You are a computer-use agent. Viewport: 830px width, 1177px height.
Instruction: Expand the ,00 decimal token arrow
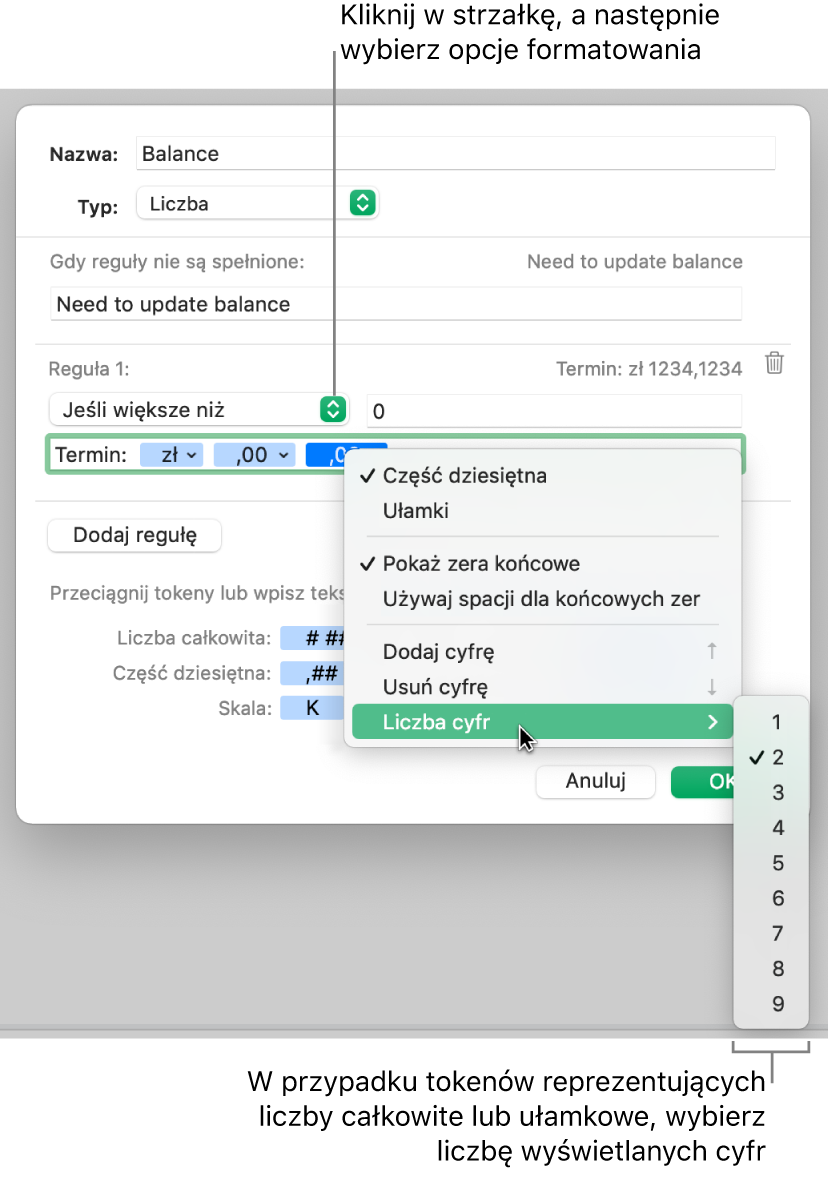(283, 455)
